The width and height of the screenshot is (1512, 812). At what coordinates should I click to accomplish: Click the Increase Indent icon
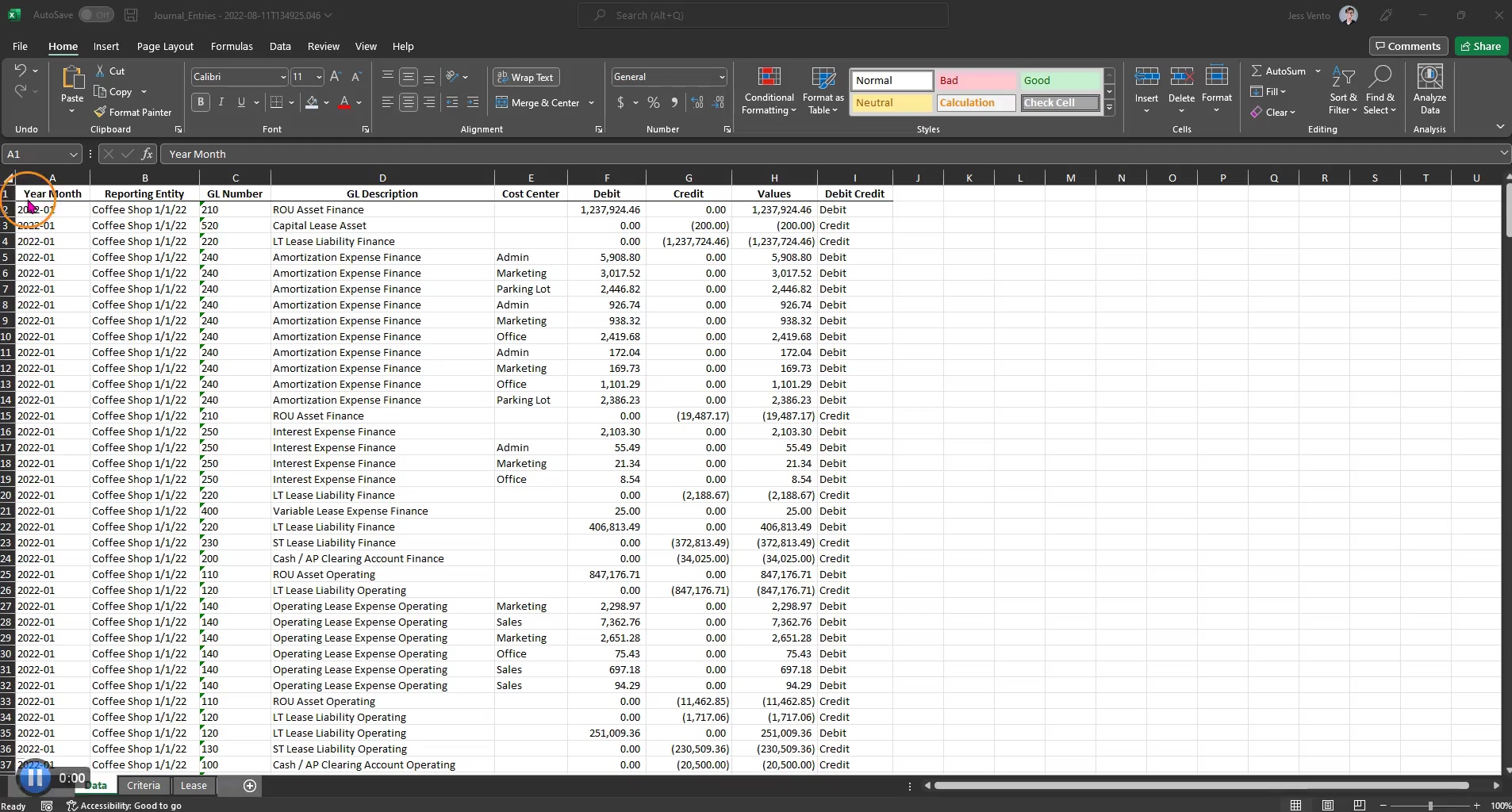click(473, 102)
